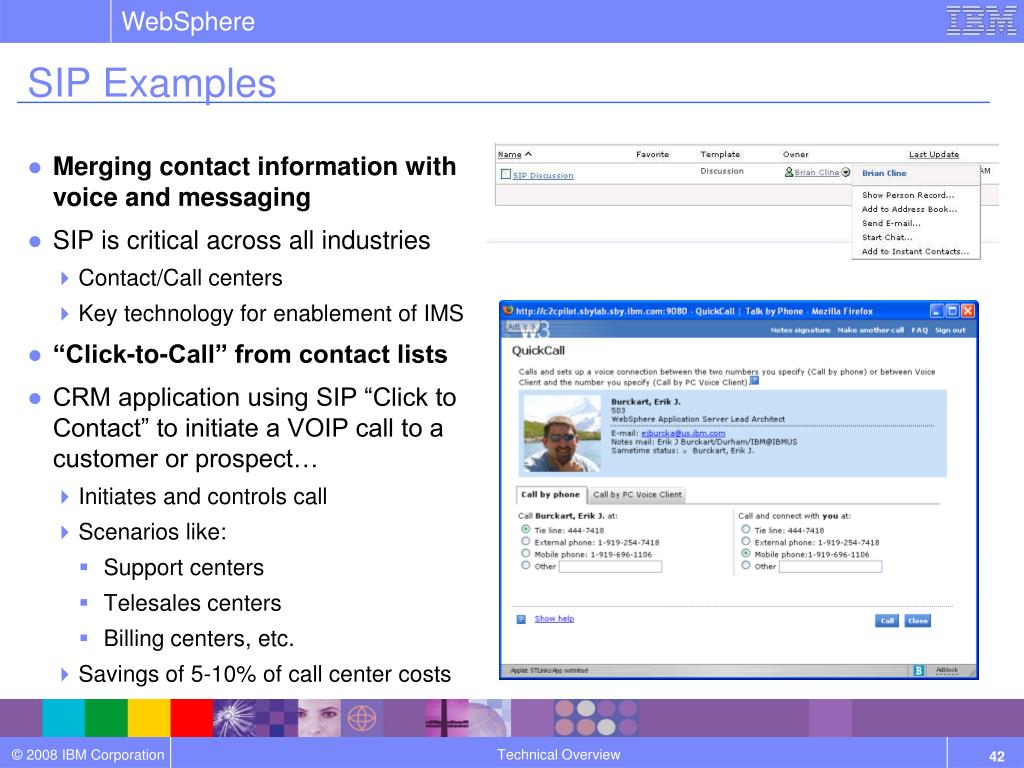
Task: Select Tie line radio under connect with you
Action: click(x=746, y=530)
